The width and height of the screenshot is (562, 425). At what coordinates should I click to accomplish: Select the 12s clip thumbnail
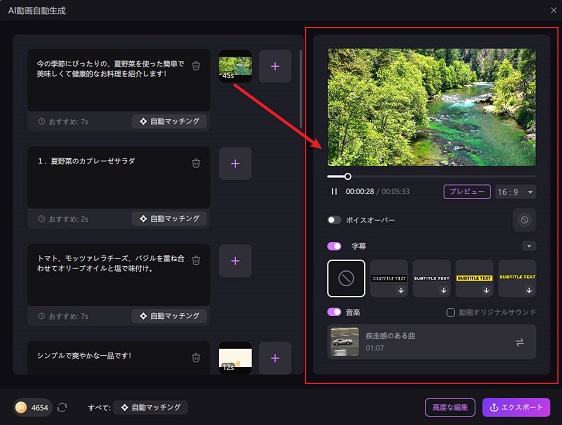click(x=235, y=358)
